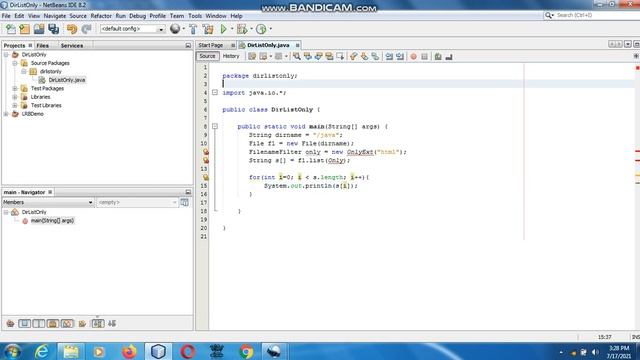Screen dimensions: 640x360
Task: Collapse the Source Packages node
Action: coord(15,63)
